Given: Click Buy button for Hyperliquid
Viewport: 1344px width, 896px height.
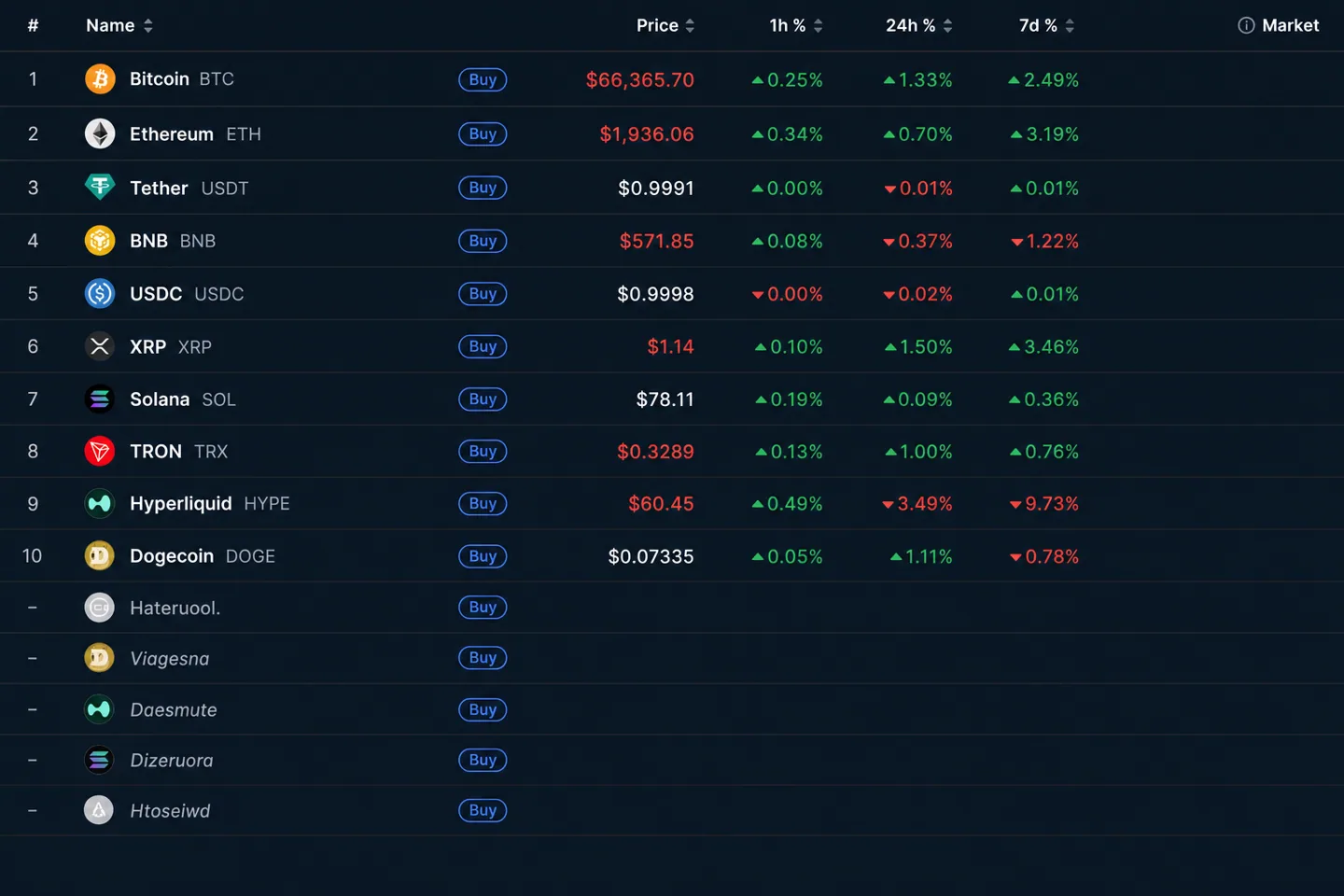Looking at the screenshot, I should [483, 504].
